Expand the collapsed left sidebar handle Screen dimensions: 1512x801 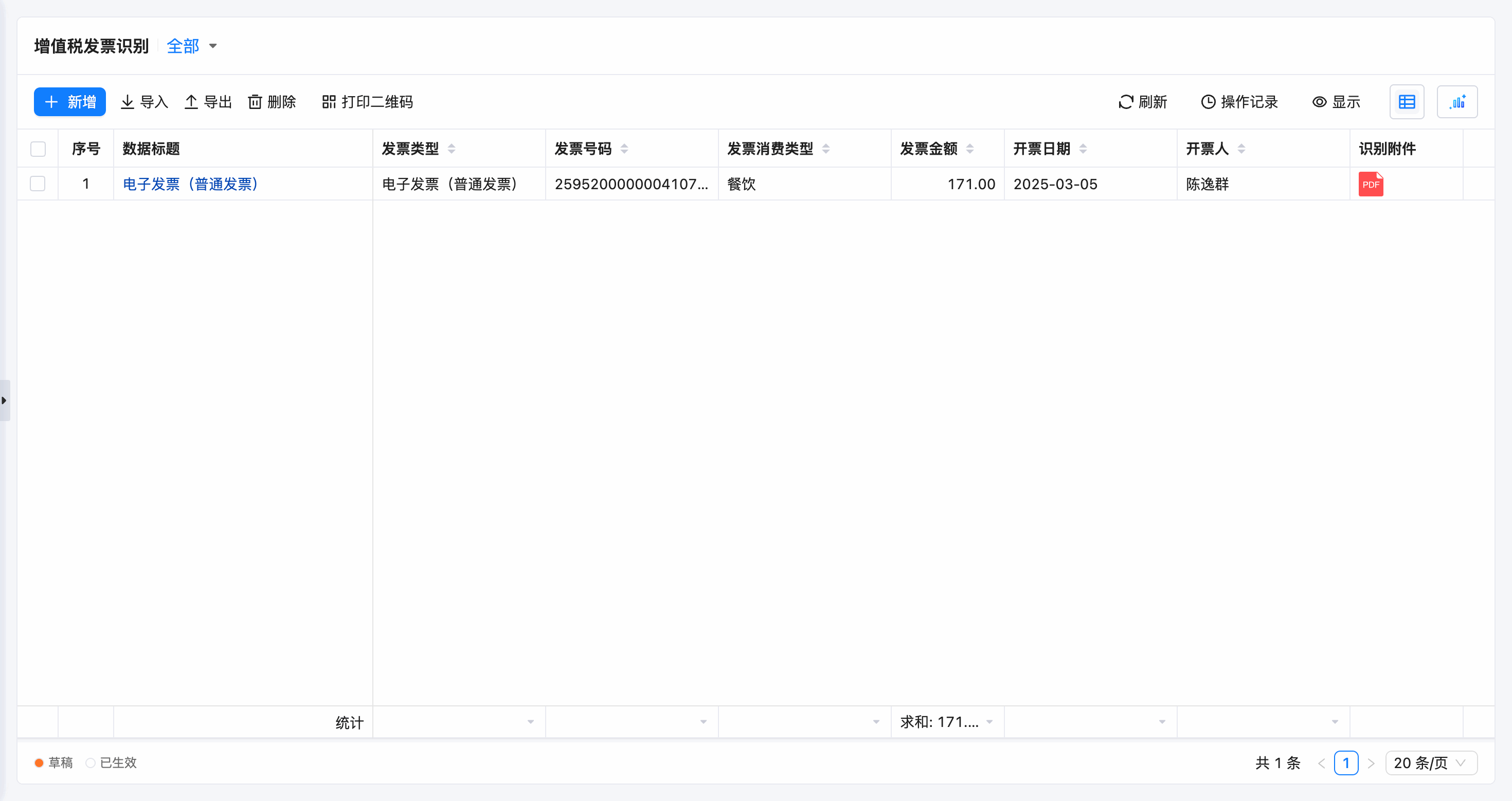click(4, 400)
